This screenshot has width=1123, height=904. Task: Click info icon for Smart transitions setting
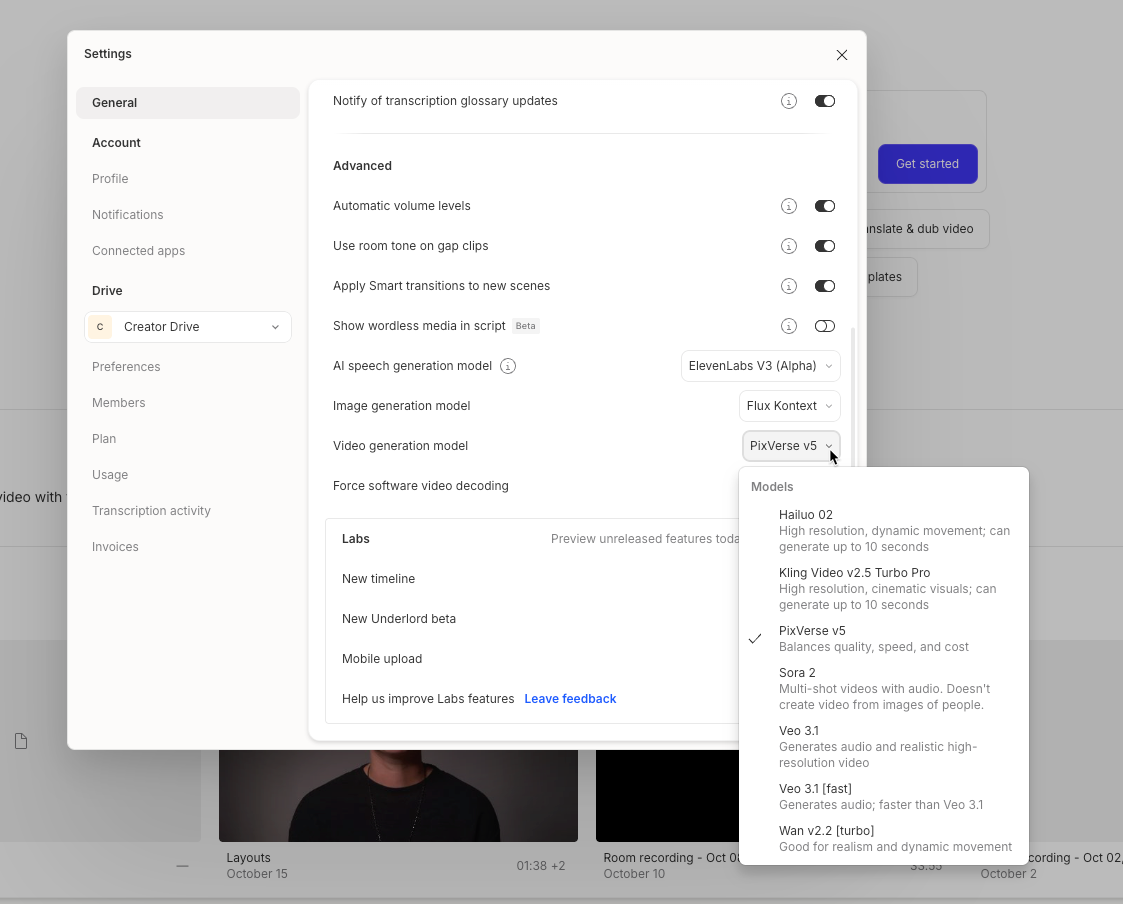coord(789,286)
